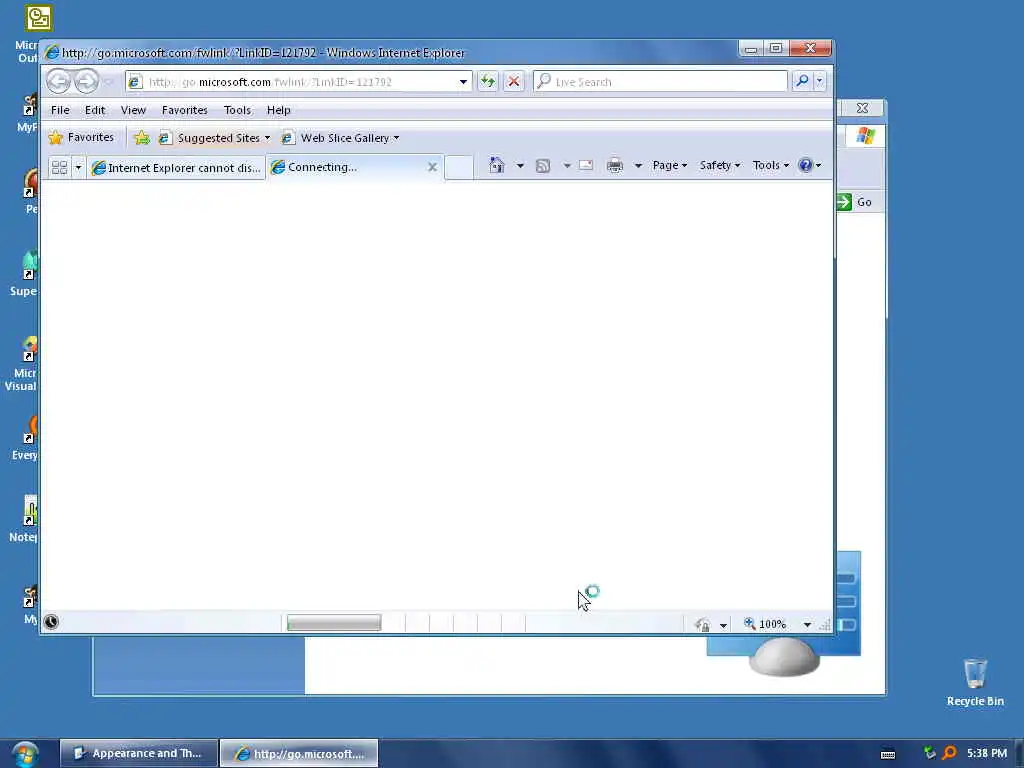Expand the address bar history dropdown
Screen dimensions: 1024x768
tap(463, 82)
